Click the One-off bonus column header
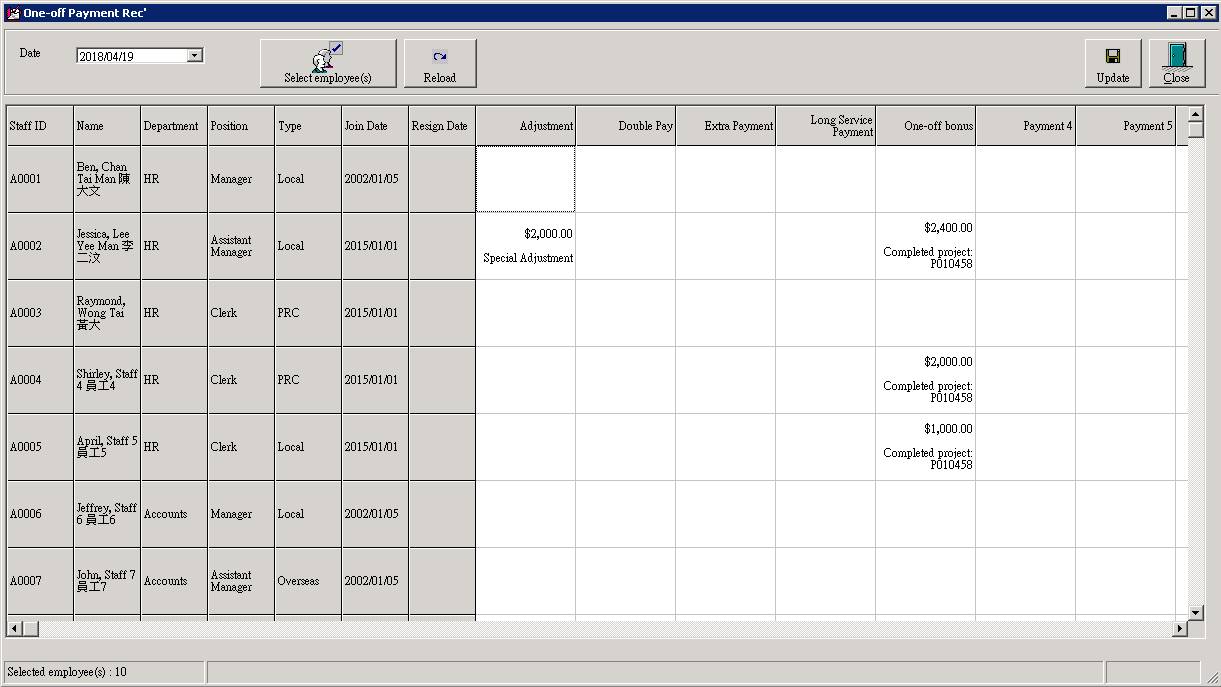Viewport: 1221px width, 687px height. tap(926, 126)
